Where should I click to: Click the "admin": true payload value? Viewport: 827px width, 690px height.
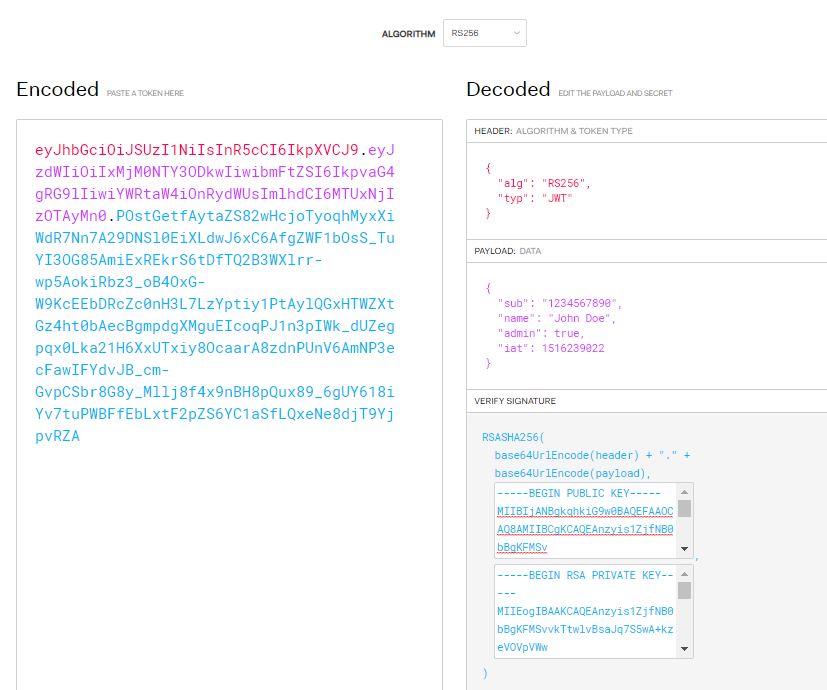(x=567, y=333)
